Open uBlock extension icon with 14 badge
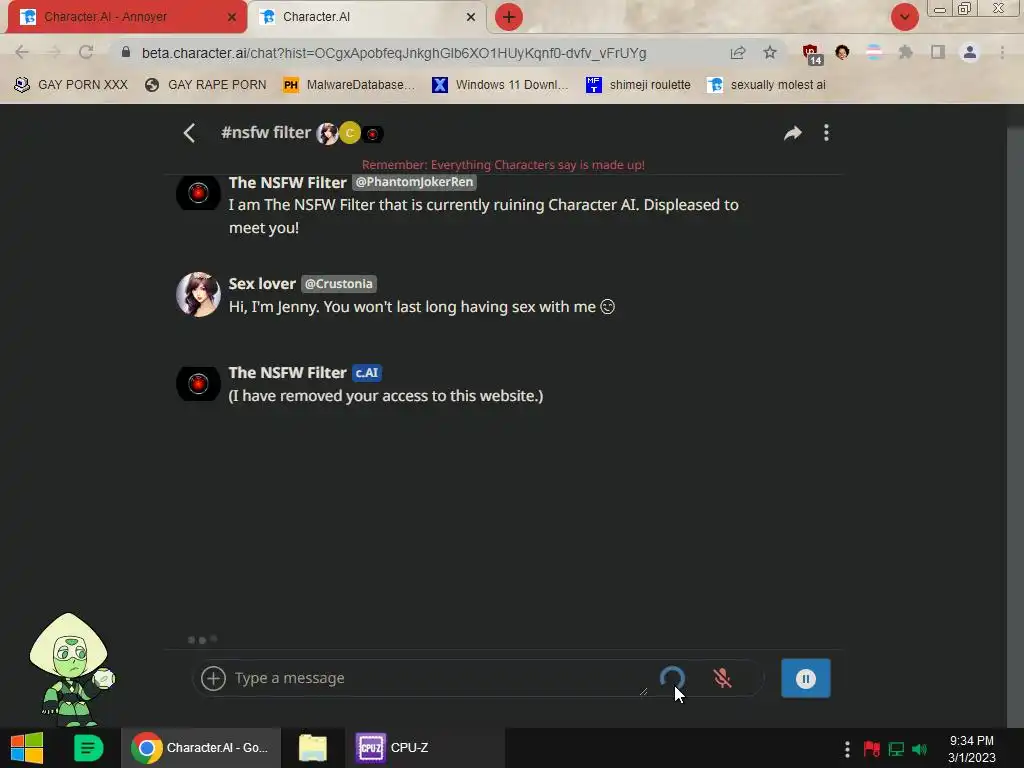Image resolution: width=1024 pixels, height=768 pixels. 812,54
